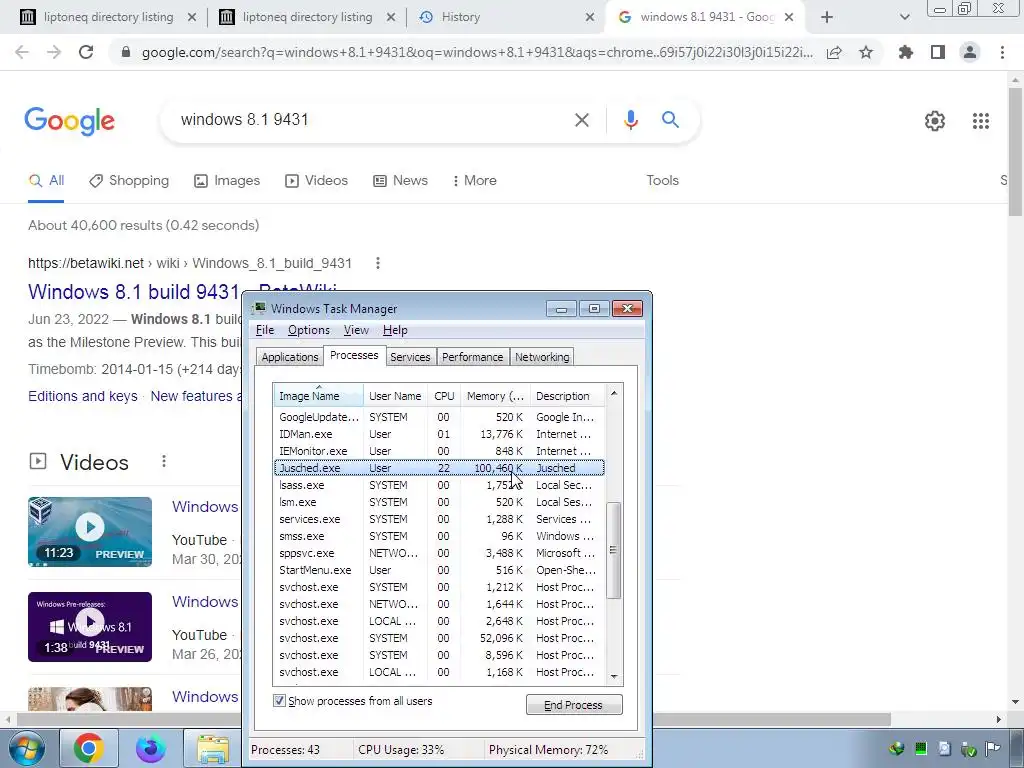
Task: Switch to Networking tab
Action: (x=542, y=357)
